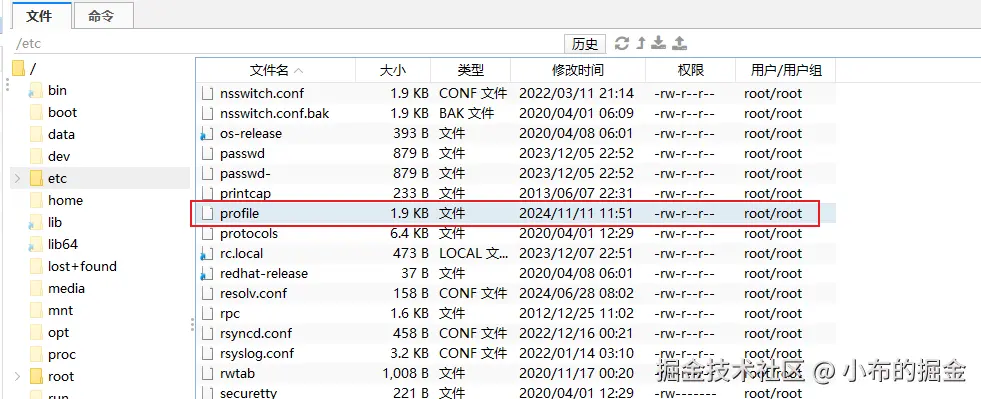This screenshot has height=399, width=981.
Task: Sort by 大小 column header
Action: (393, 71)
